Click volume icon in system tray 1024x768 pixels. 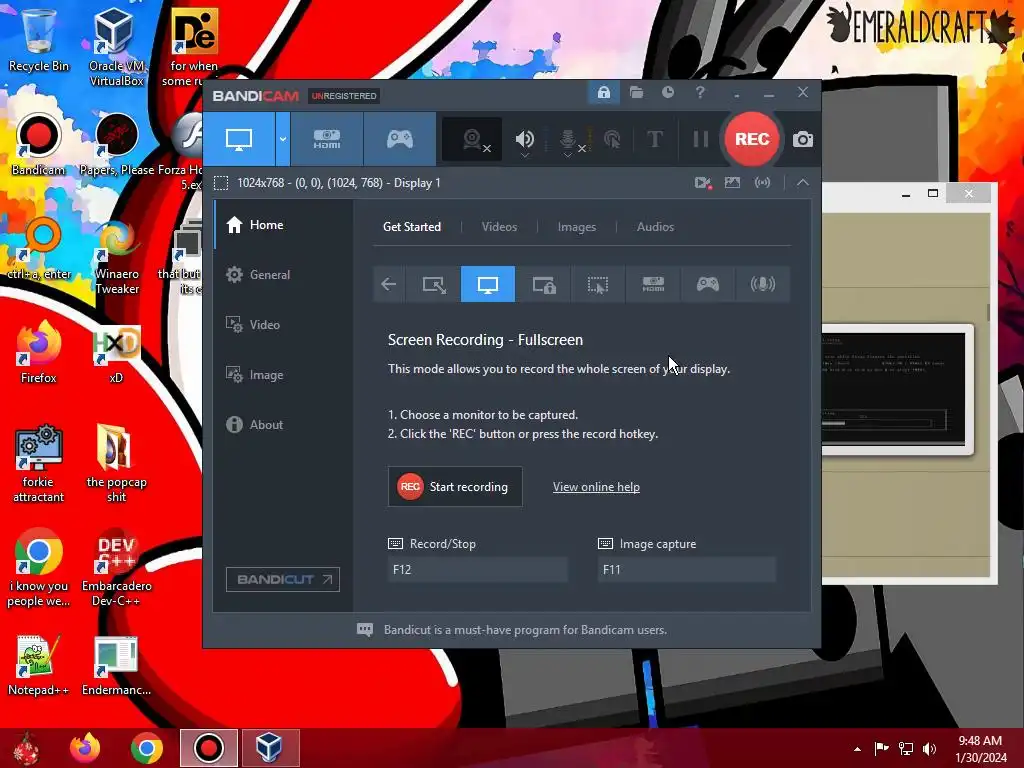(x=929, y=749)
